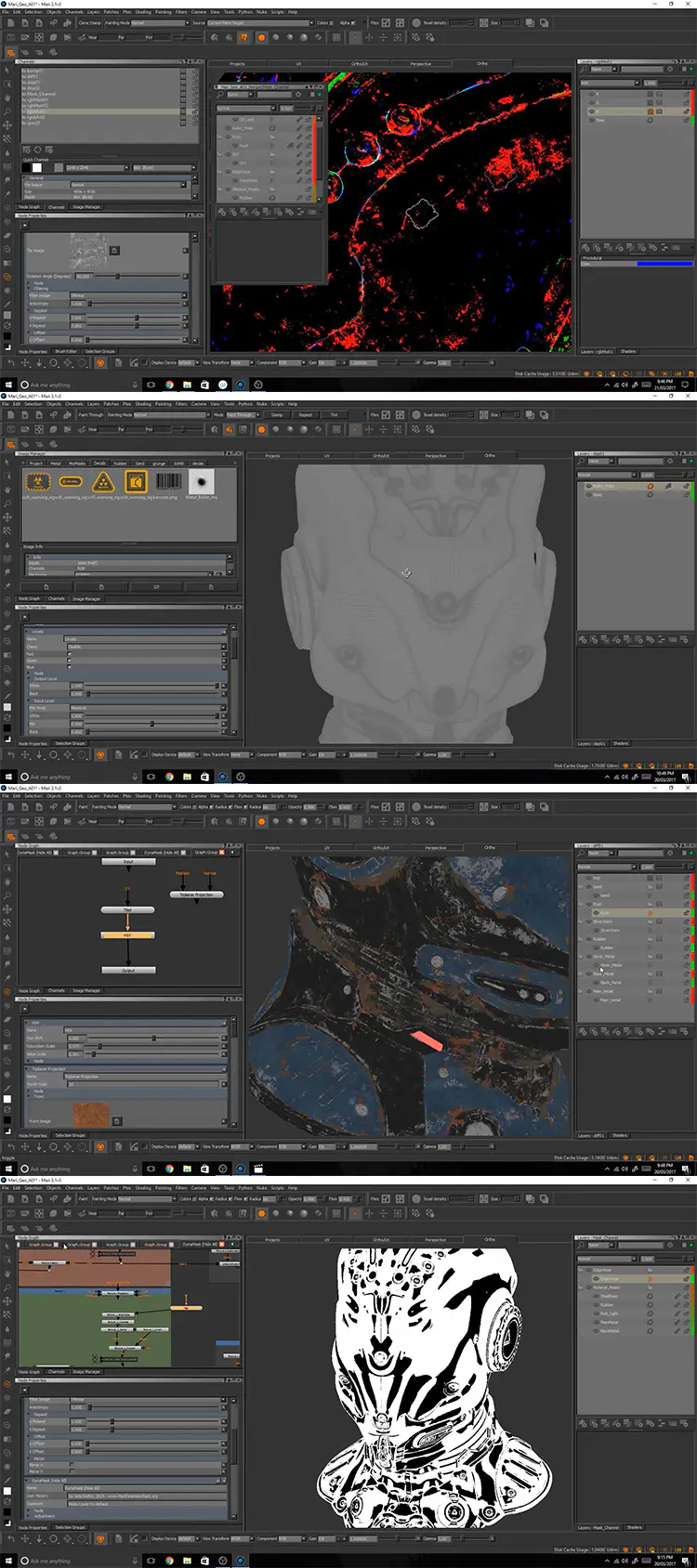Click the Windows Start button on the 9:48 PM taskbar
The image size is (697, 1568).
8,1169
